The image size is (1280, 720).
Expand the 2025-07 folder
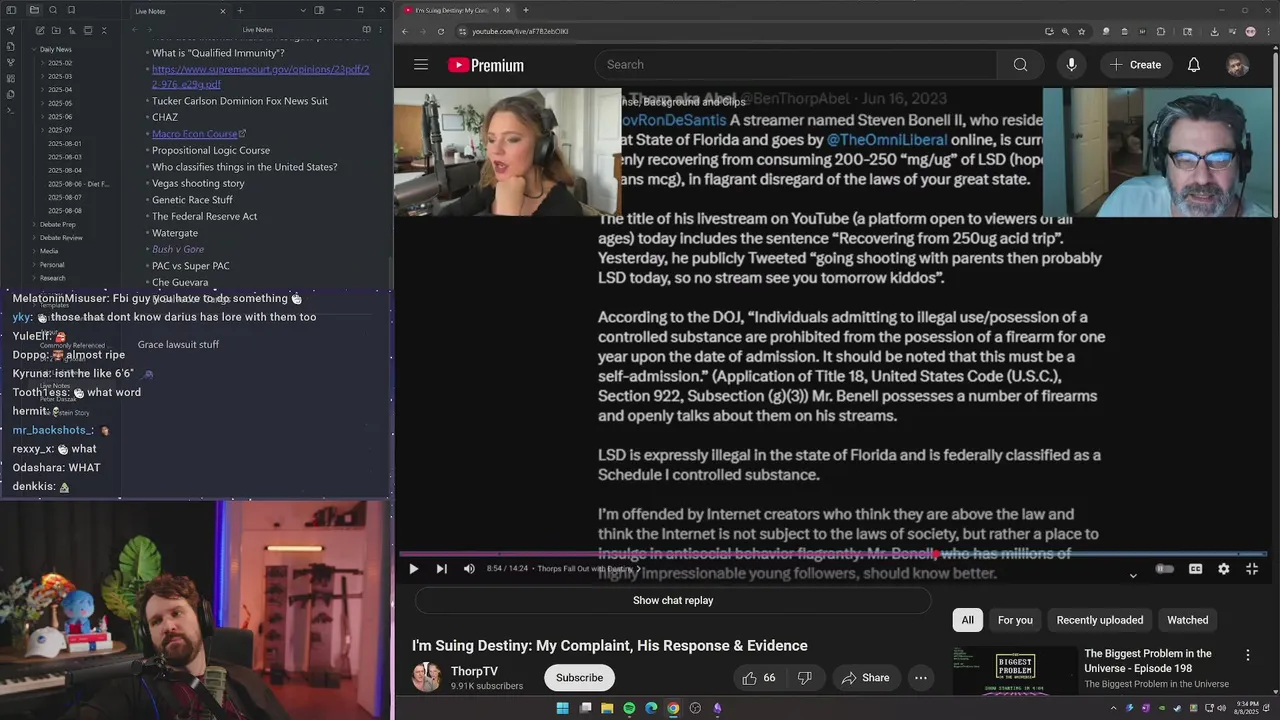(x=60, y=130)
